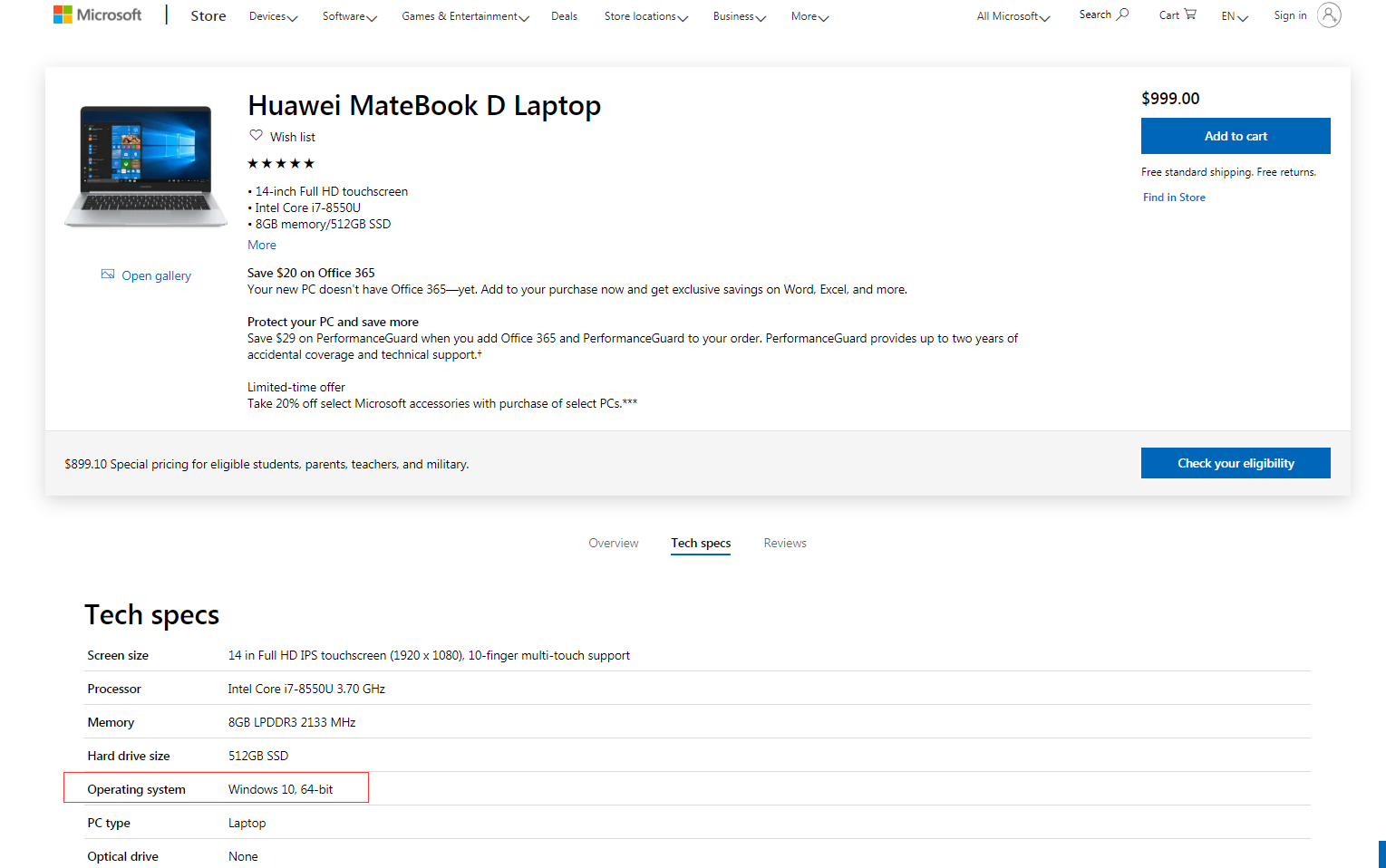1386x868 pixels.
Task: Click the More features link
Action: 262,246
